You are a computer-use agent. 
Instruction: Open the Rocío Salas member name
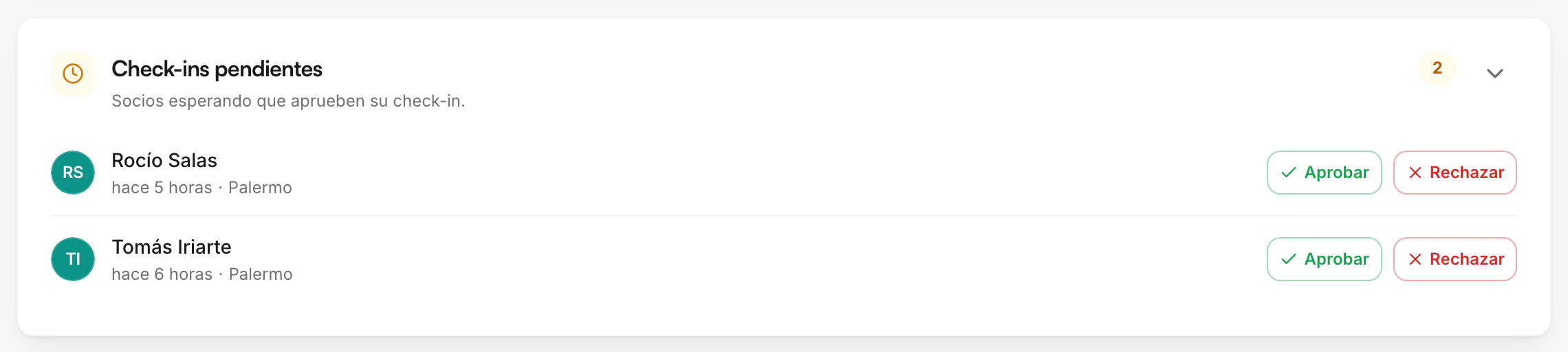[x=164, y=160]
